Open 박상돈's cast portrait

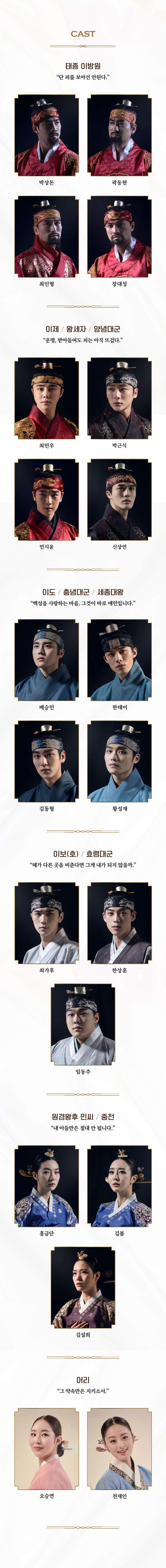[46, 135]
